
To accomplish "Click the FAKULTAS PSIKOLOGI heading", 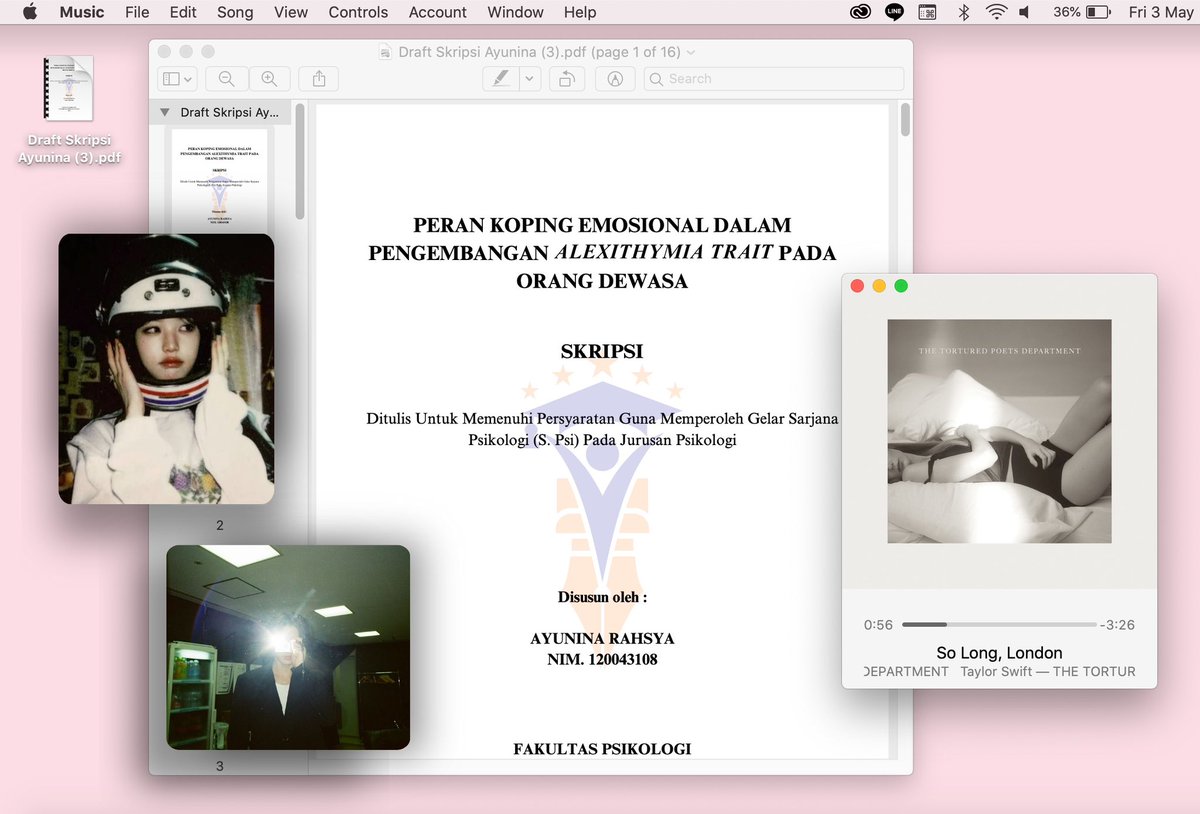I will [602, 749].
